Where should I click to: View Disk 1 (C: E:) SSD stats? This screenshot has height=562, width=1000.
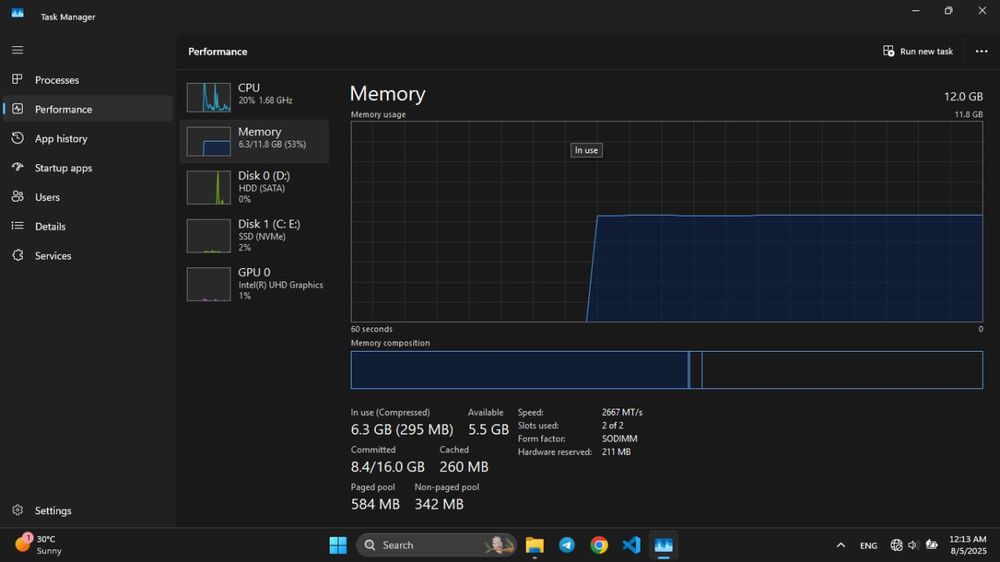[254, 235]
